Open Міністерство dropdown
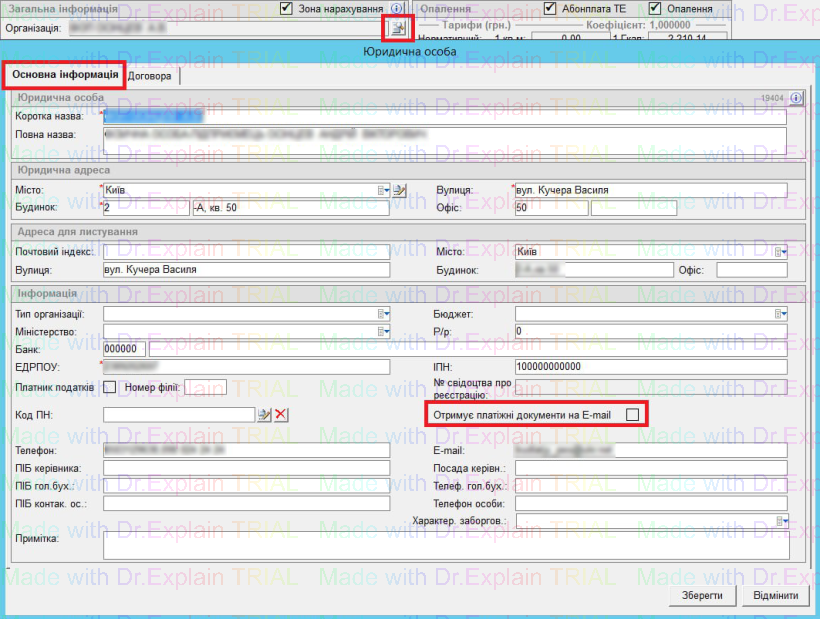This screenshot has width=820, height=619. pos(383,331)
